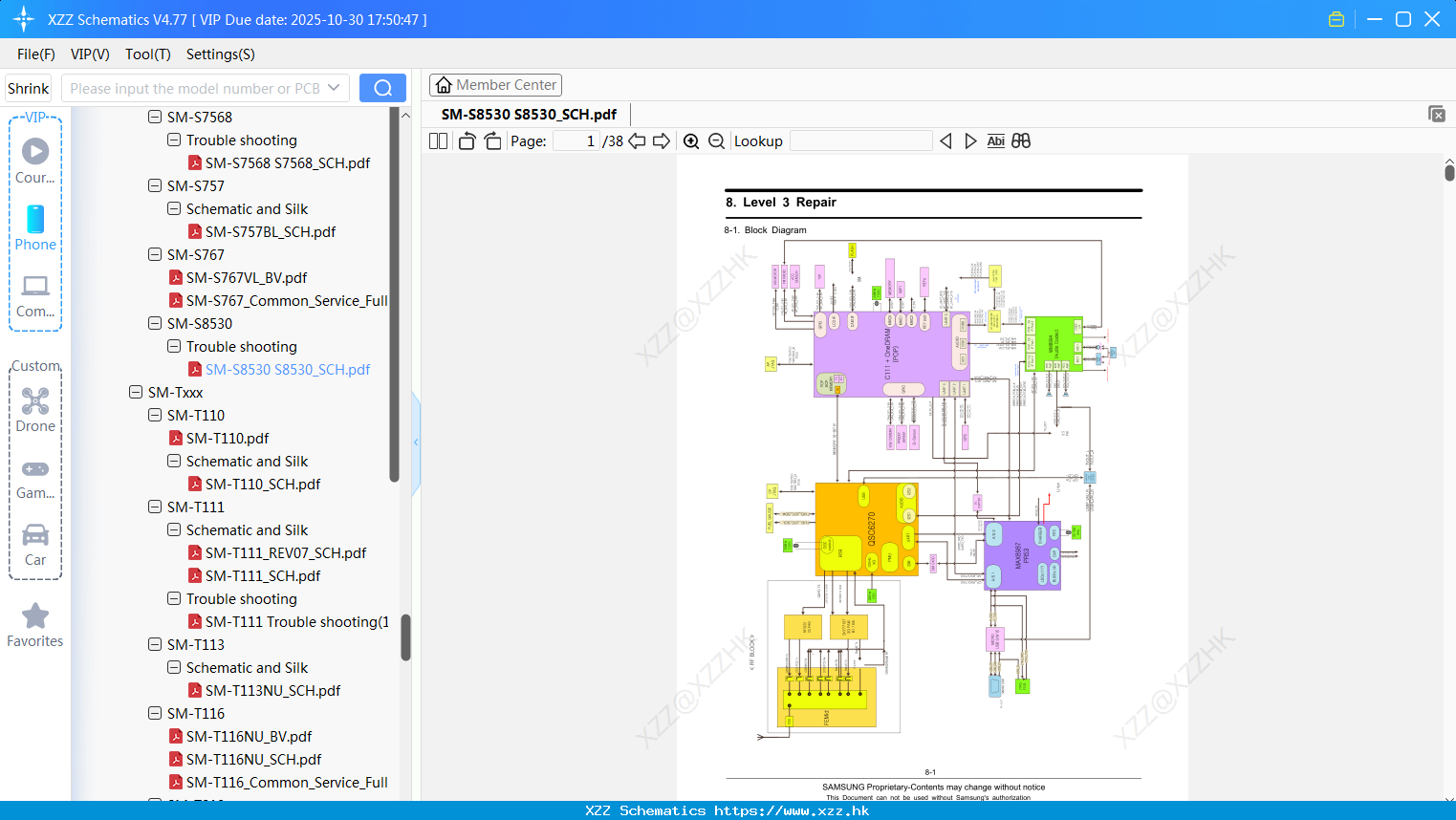Collapse the SM-S767 tree node
This screenshot has width=1456, height=820.
155,255
